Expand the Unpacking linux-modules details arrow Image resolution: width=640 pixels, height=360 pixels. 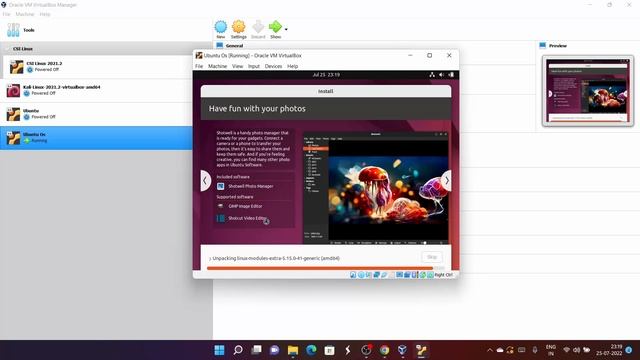(x=210, y=259)
